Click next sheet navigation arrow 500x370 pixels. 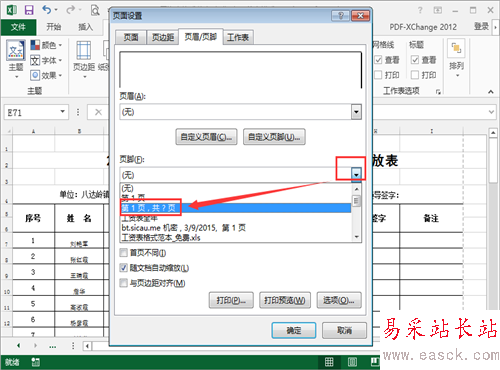(35, 346)
